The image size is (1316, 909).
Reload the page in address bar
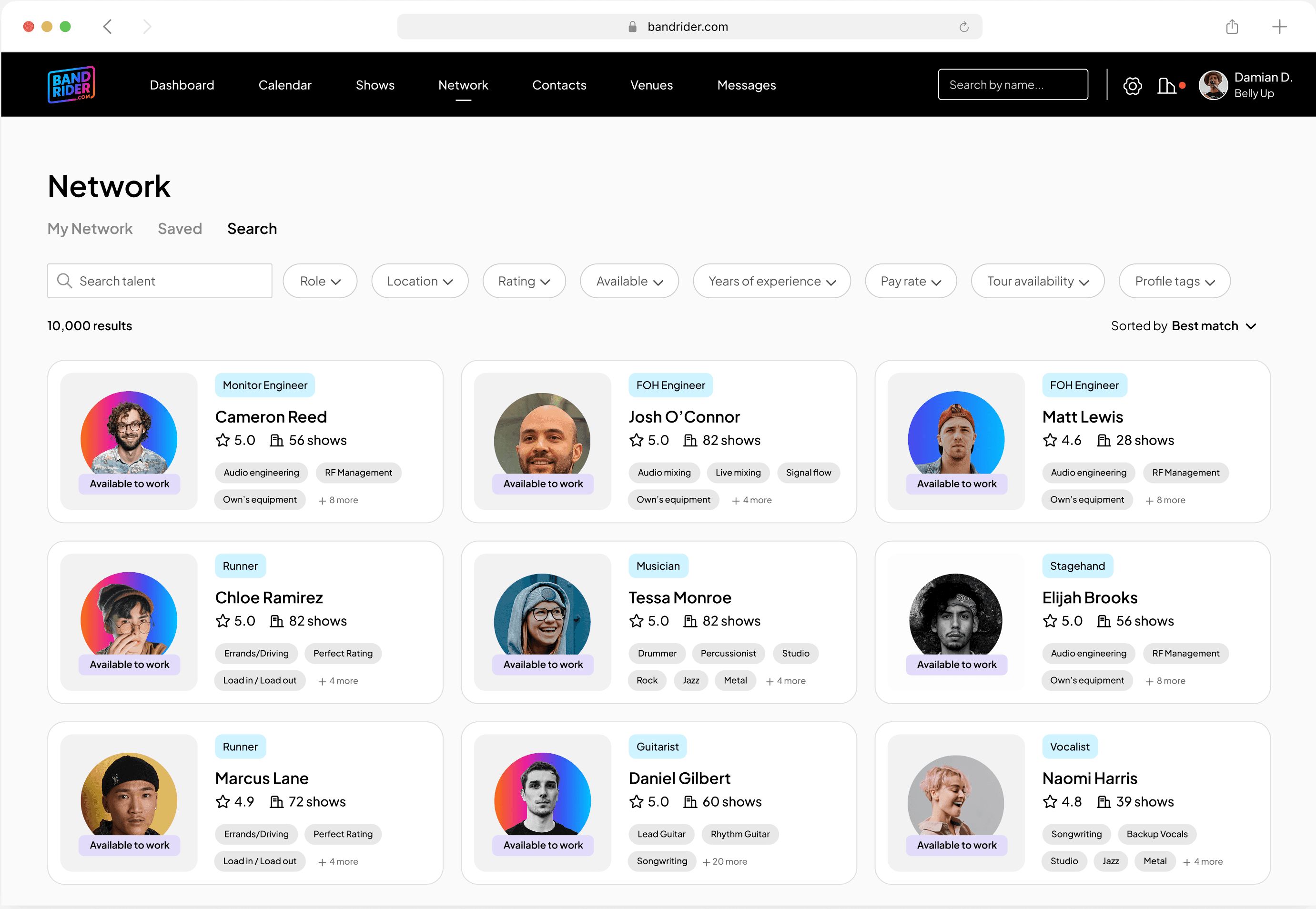pos(963,27)
